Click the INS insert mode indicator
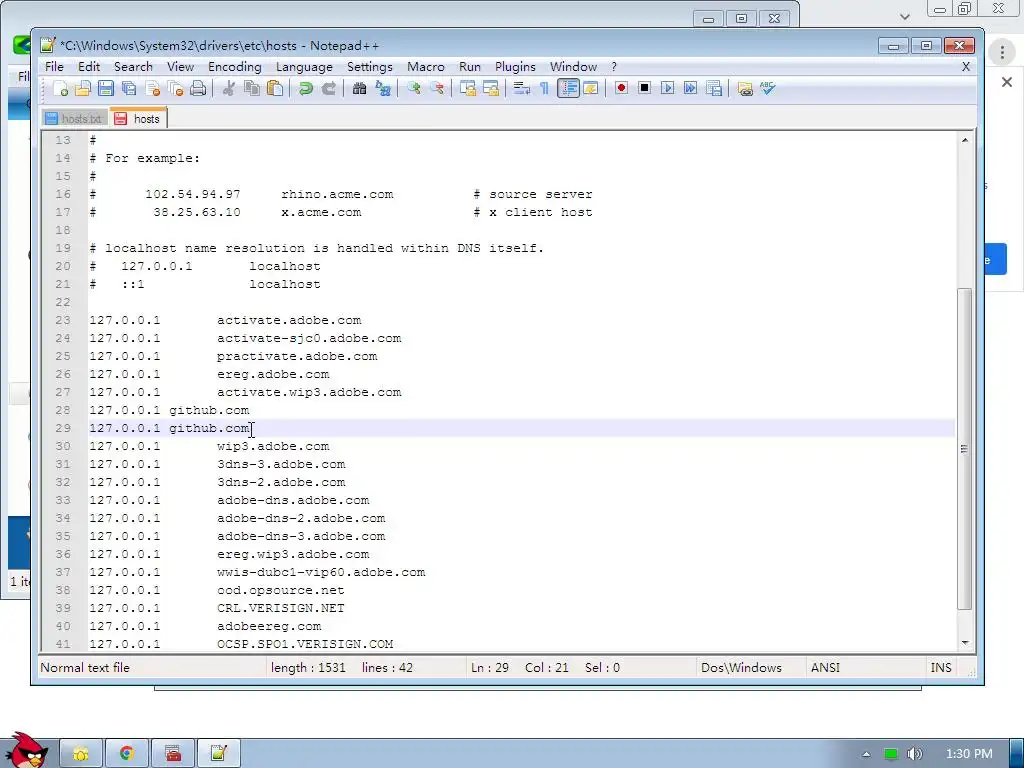The width and height of the screenshot is (1024, 768). coord(940,667)
